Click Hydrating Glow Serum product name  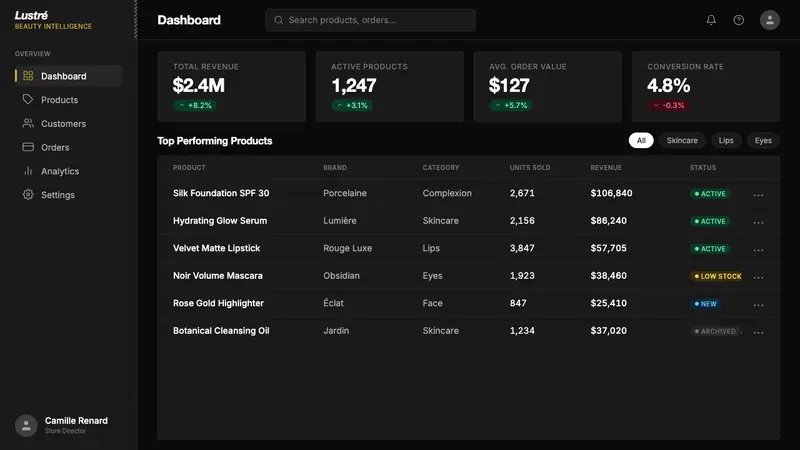click(220, 220)
